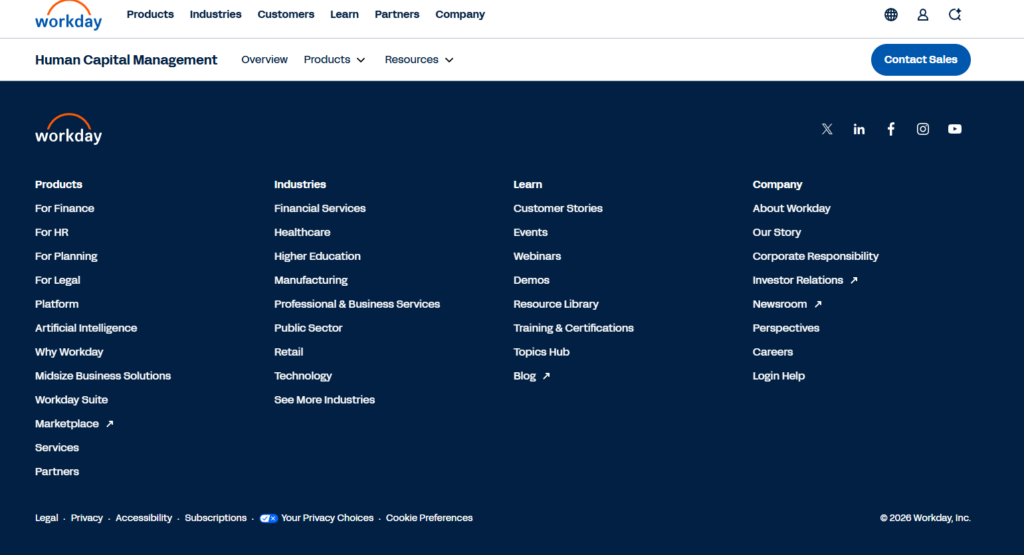Open the Cookie Preferences link
This screenshot has height=555, width=1024.
429,518
